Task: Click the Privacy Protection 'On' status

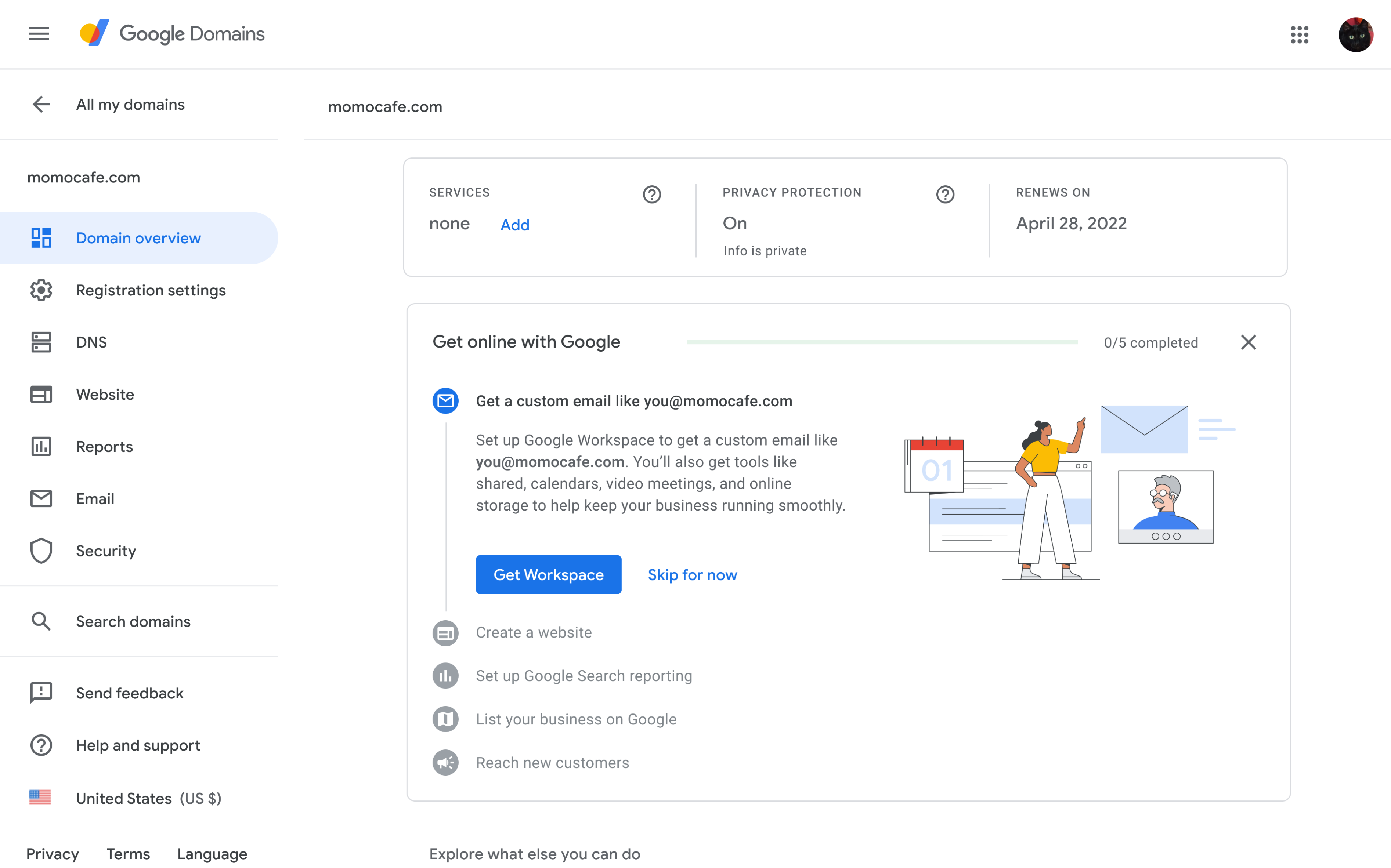Action: (x=735, y=223)
